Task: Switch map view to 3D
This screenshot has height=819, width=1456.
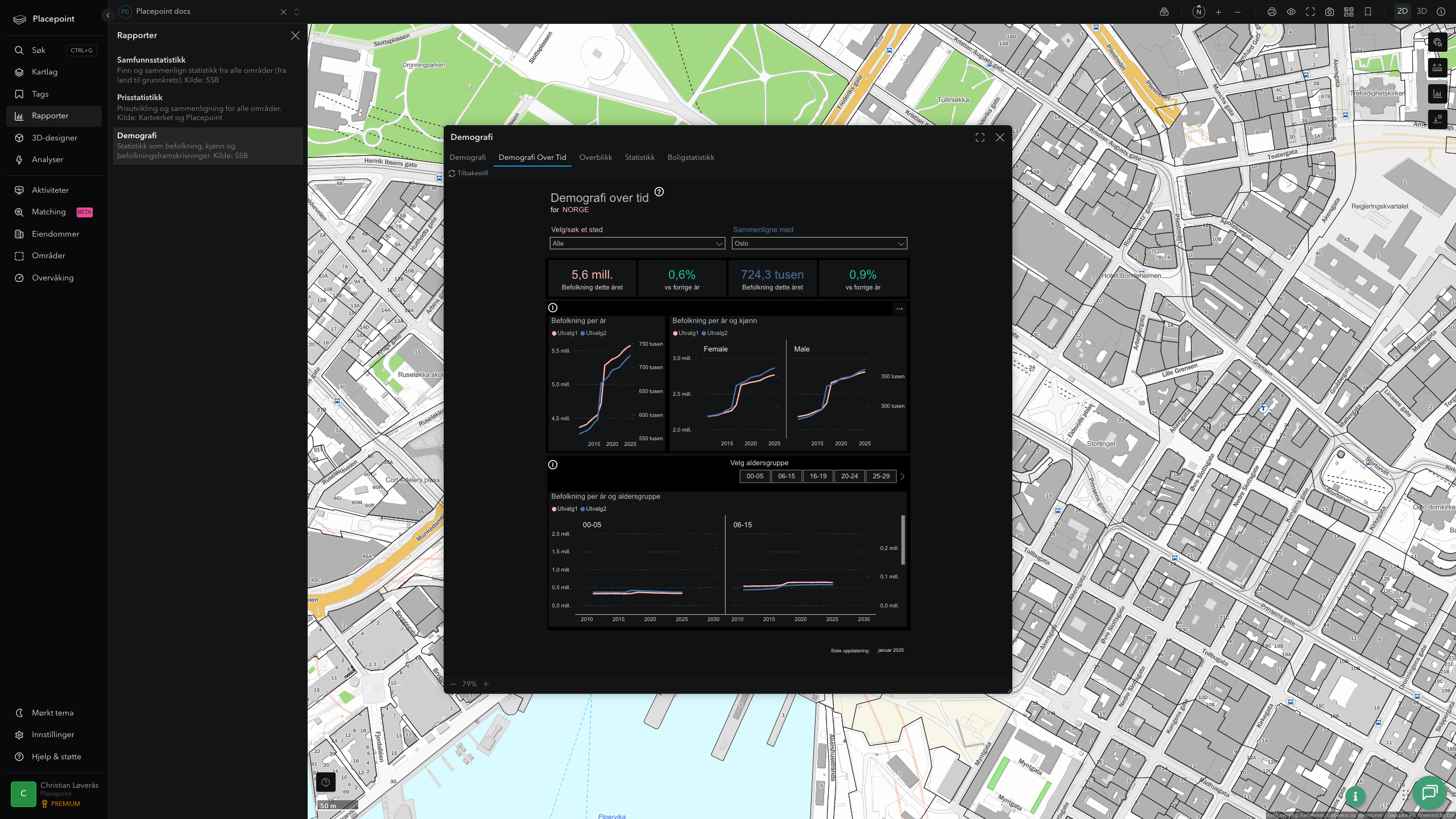Action: [1421, 11]
